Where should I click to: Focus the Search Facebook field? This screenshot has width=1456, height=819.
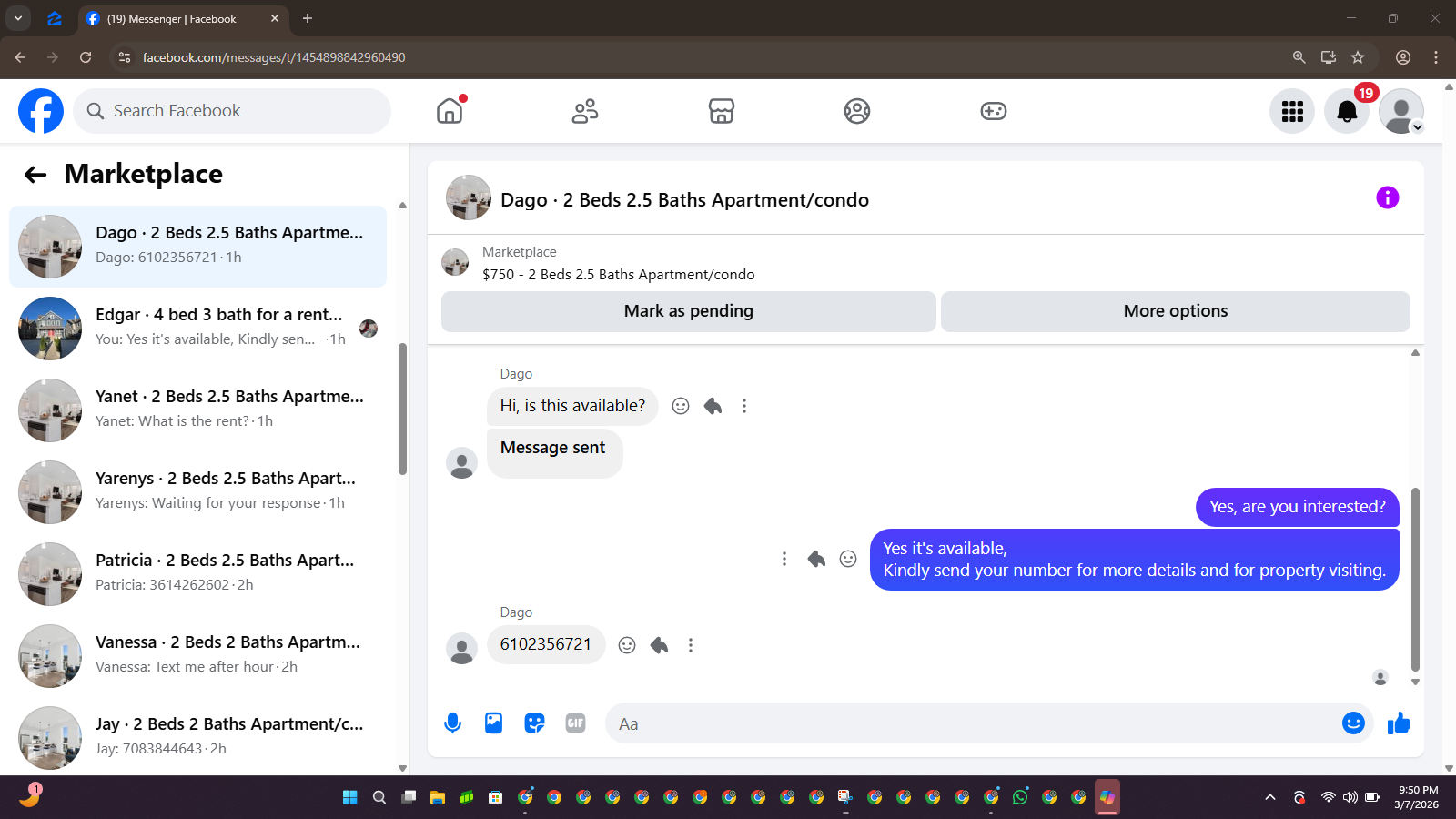[x=232, y=111]
